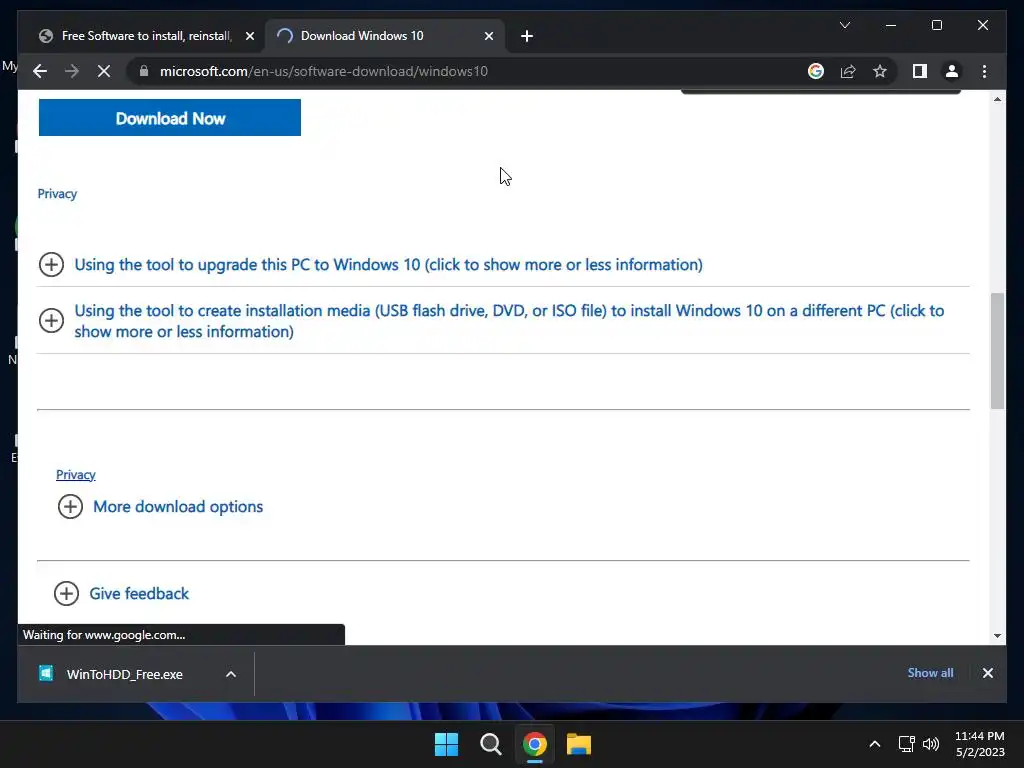Open the side panel icon
1024x768 pixels.
coord(920,71)
